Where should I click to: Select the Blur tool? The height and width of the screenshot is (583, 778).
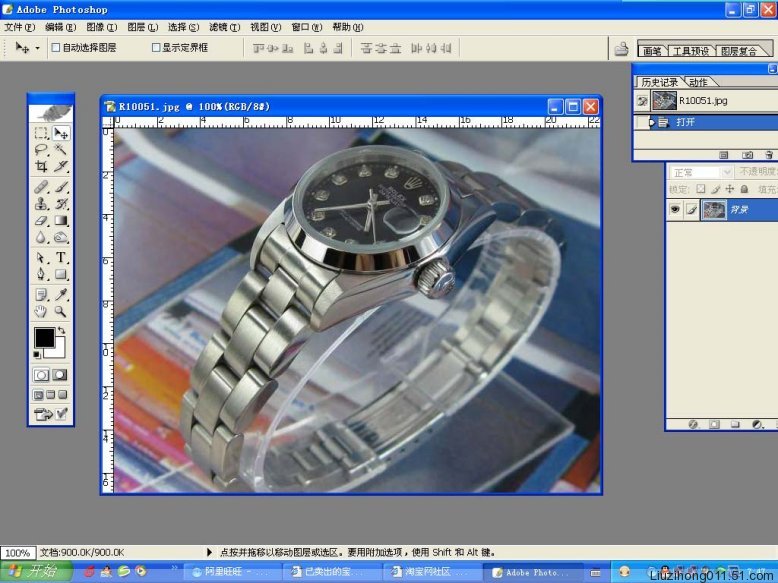pos(41,237)
